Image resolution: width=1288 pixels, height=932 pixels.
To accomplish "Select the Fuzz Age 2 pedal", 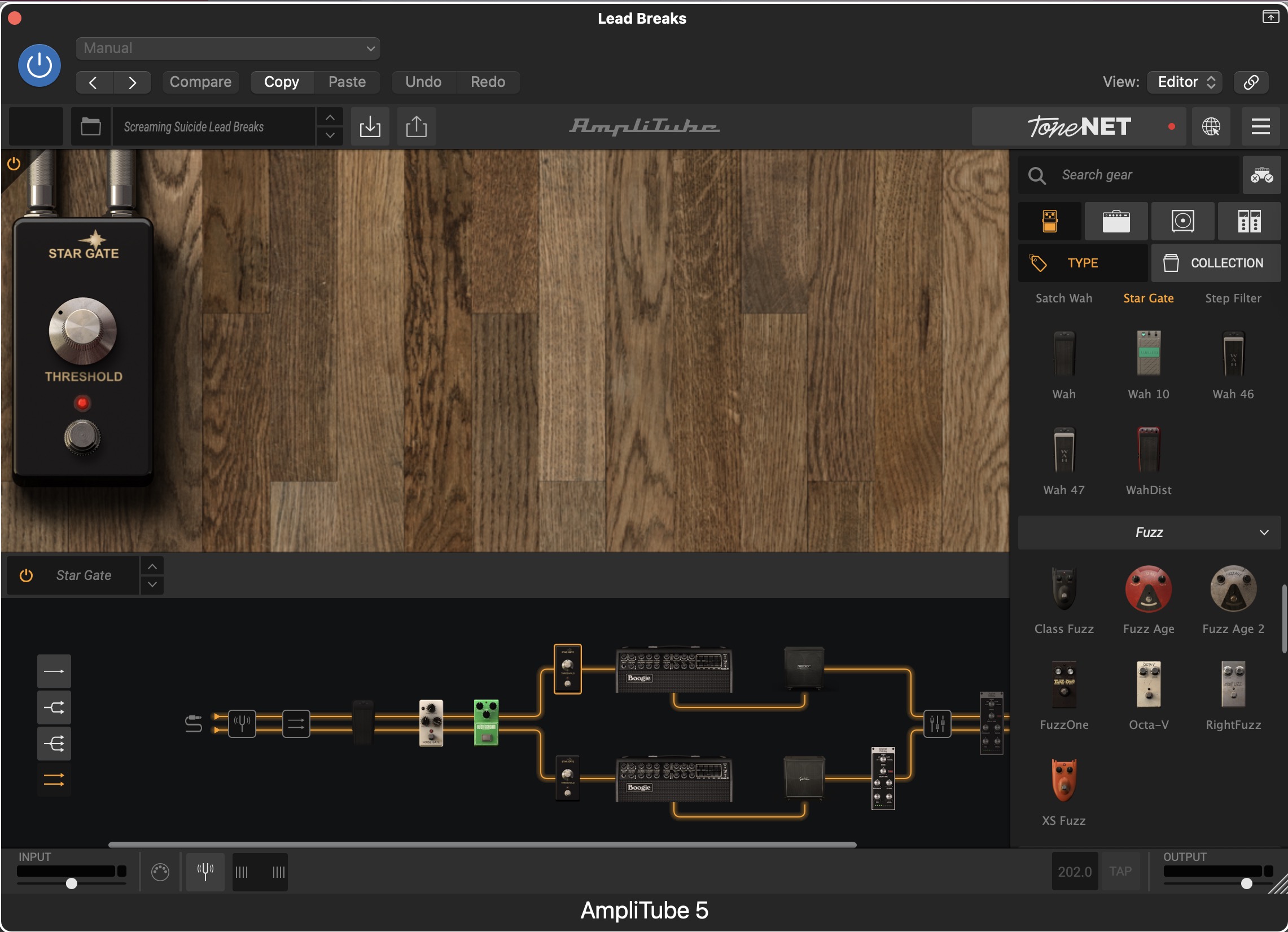I will (x=1233, y=588).
